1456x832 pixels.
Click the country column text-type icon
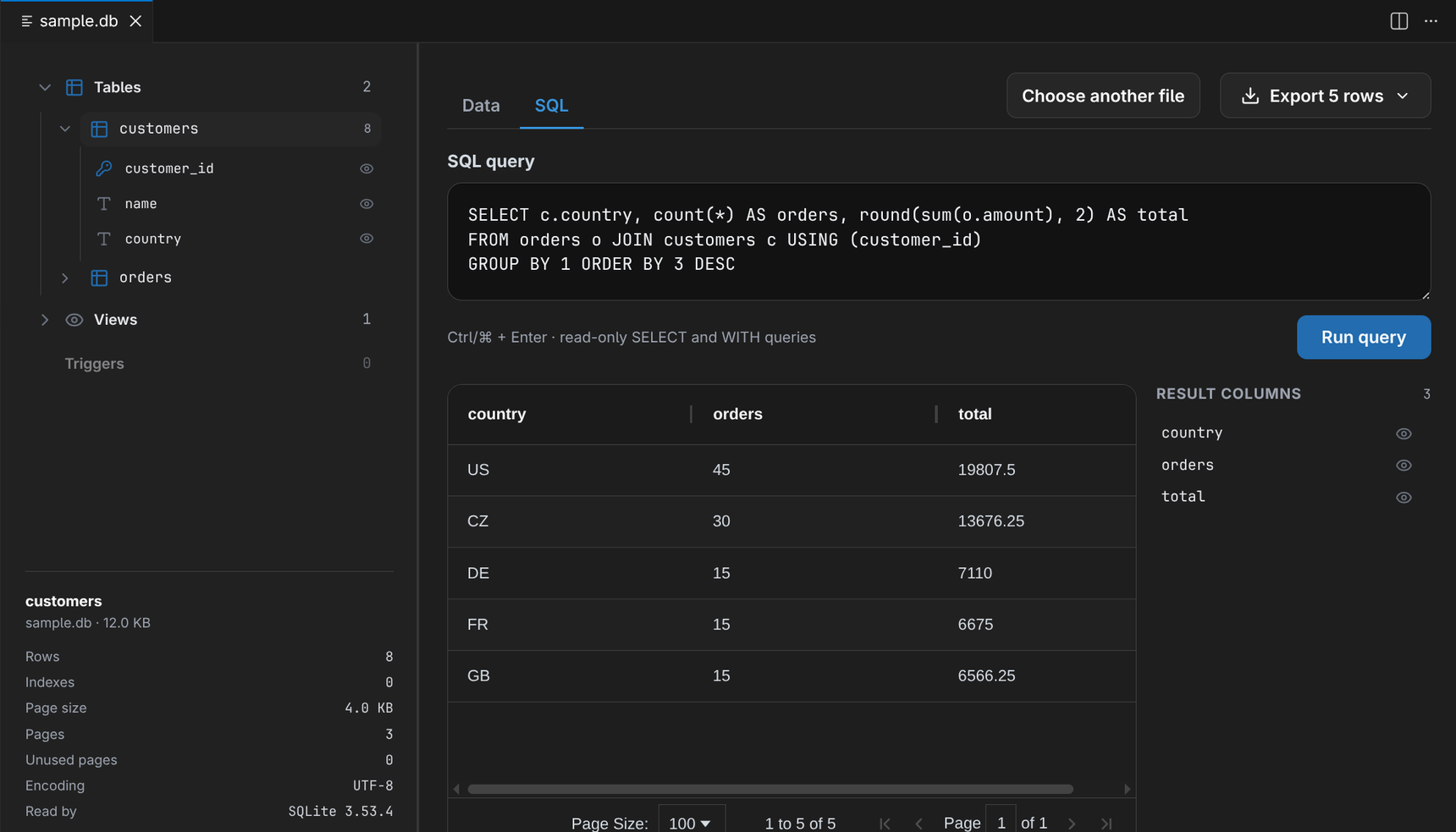pos(103,239)
